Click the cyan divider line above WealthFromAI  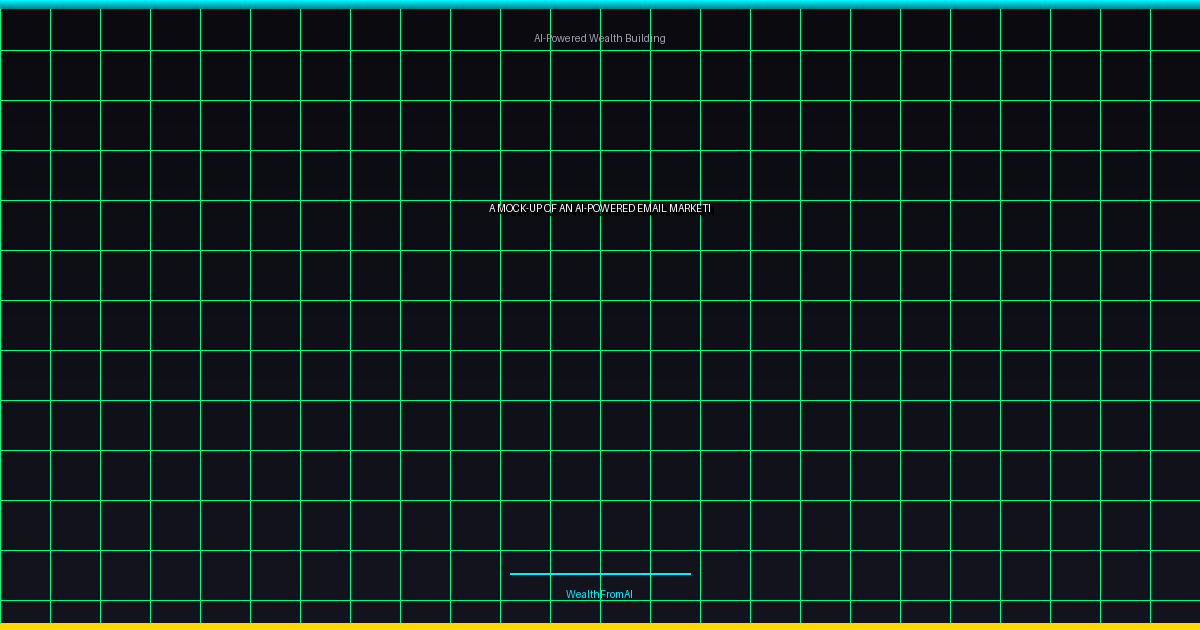tap(600, 574)
